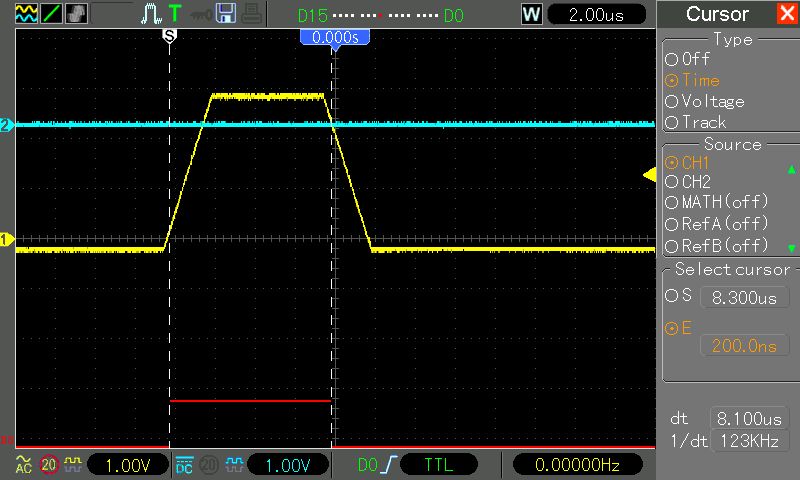The image size is (800, 480).
Task: Click the CH1 AC coupling icon
Action: [22, 465]
